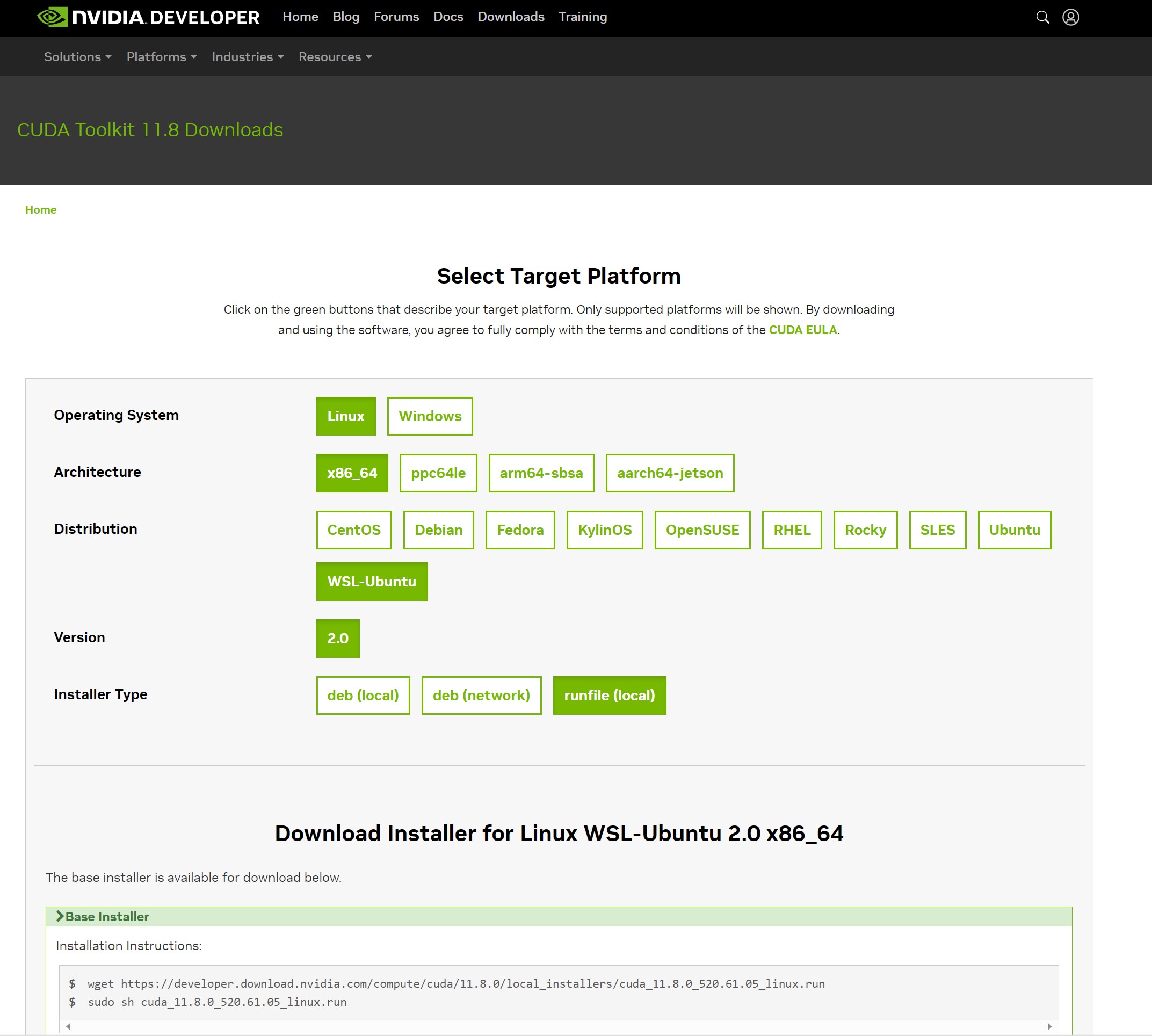Select Fedora distribution

click(520, 530)
